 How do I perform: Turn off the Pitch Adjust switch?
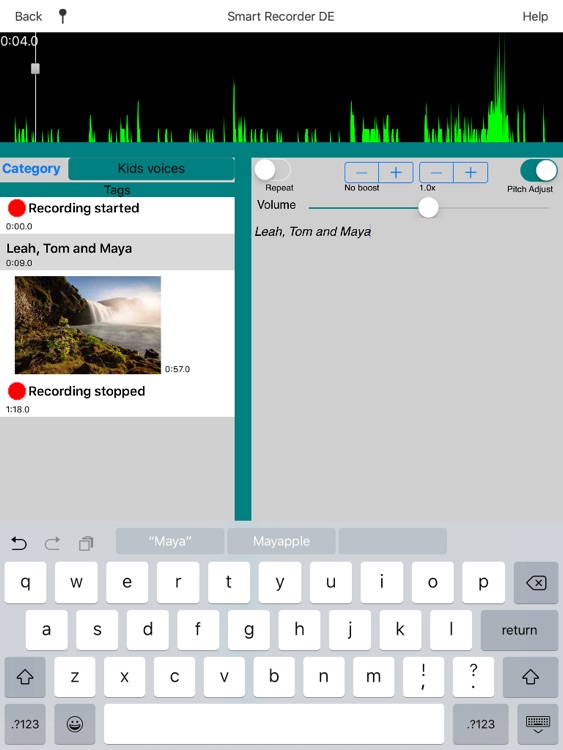pos(539,170)
